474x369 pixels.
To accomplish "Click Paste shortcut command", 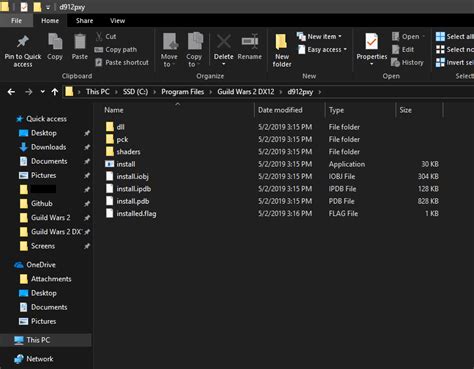I will [122, 62].
